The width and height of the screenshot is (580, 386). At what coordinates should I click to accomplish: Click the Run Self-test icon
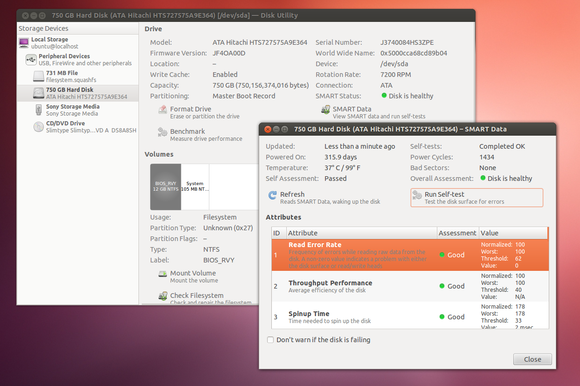(417, 195)
